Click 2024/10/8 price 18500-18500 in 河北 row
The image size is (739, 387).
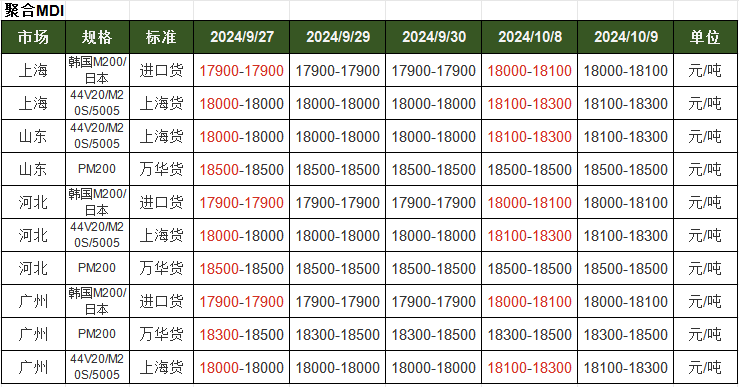pyautogui.click(x=530, y=269)
